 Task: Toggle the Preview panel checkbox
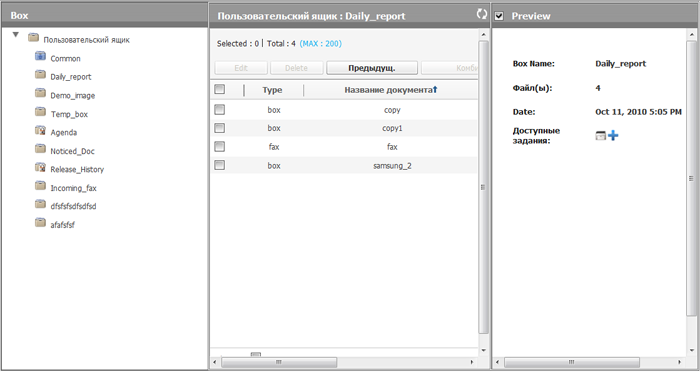pyautogui.click(x=499, y=16)
